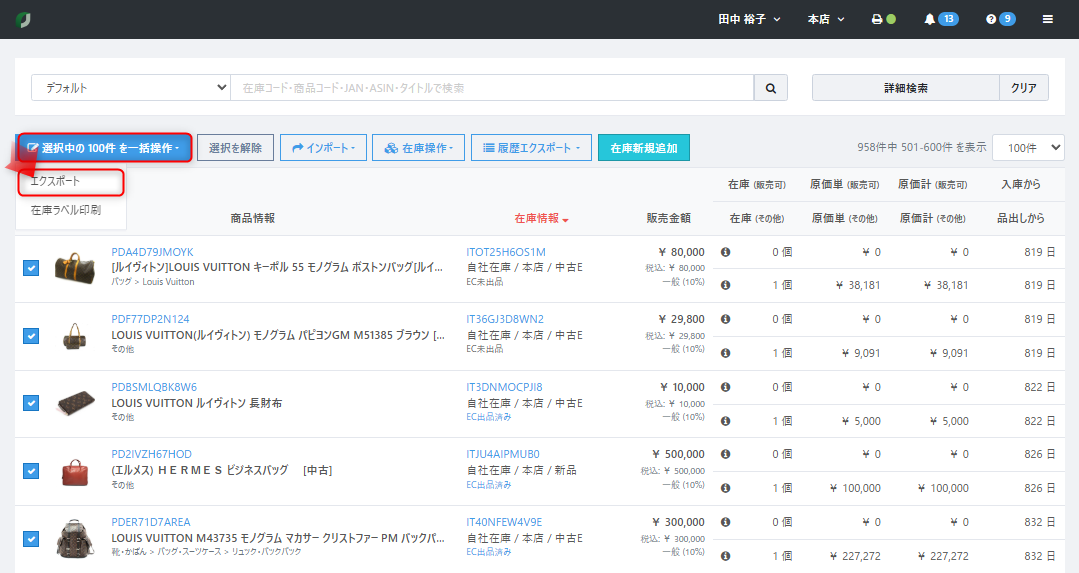
Task: Click info icon beside ¥ 227,272 cost row
Action: [x=725, y=556]
